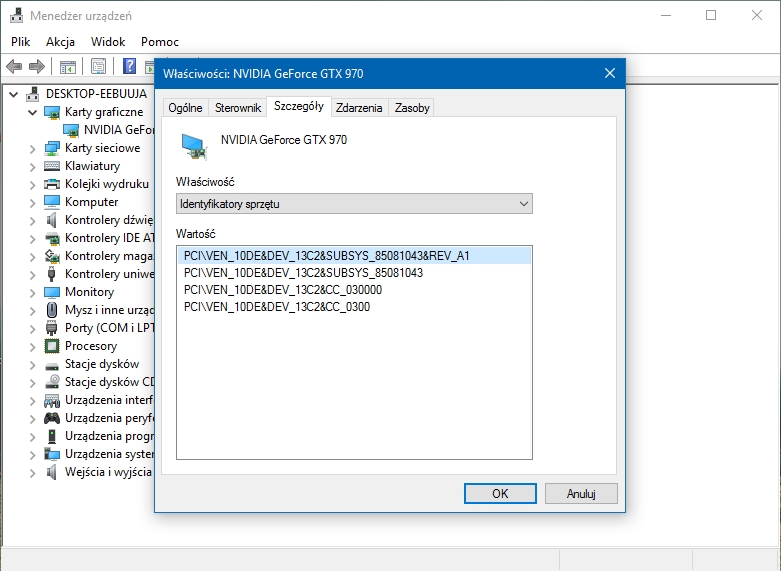Switch to the Sterownik tab
This screenshot has width=781, height=571.
238,108
